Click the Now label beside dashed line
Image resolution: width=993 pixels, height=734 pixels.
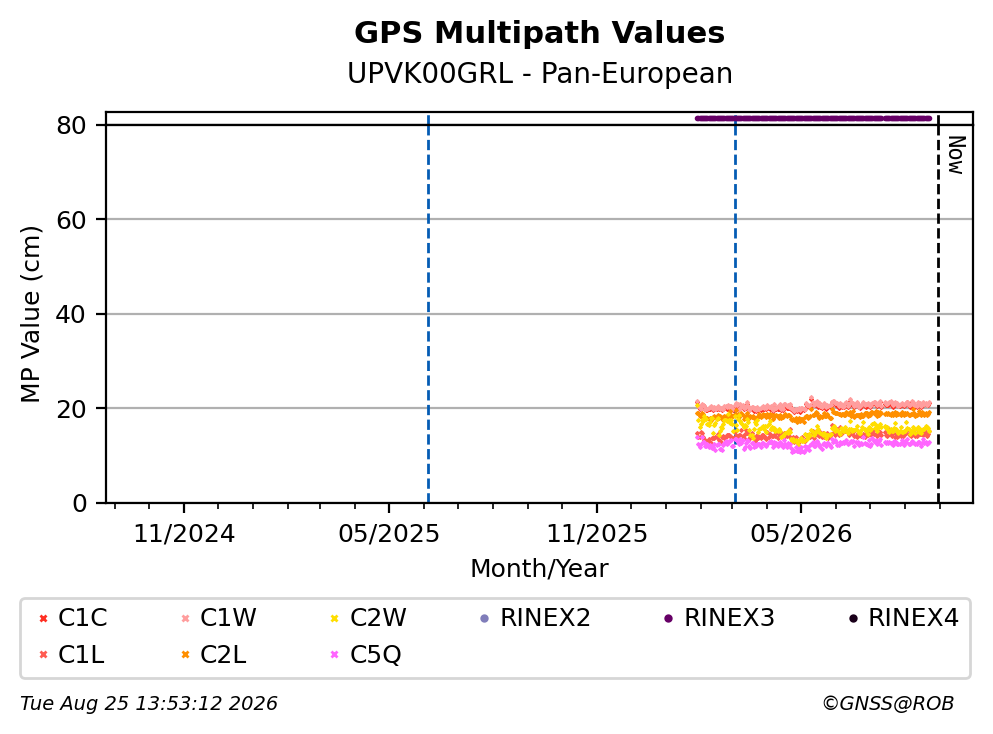[x=956, y=155]
